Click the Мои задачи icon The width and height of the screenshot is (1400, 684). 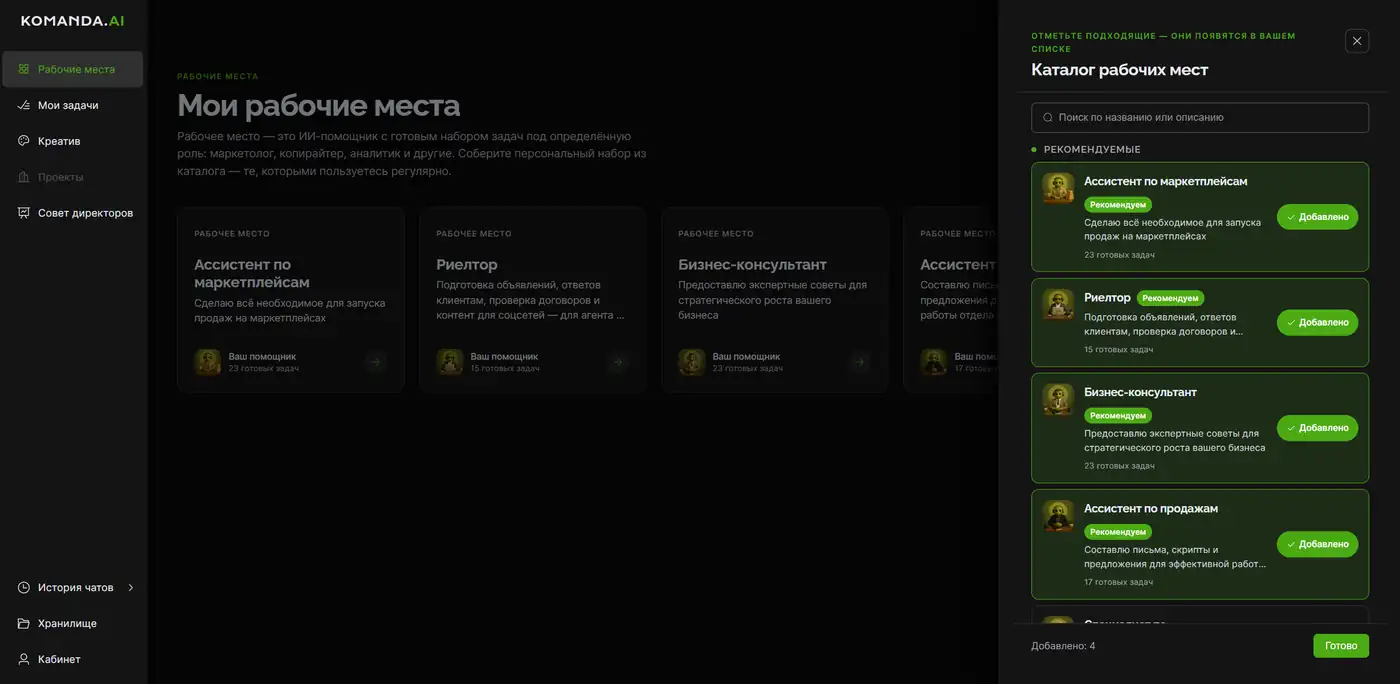[24, 105]
